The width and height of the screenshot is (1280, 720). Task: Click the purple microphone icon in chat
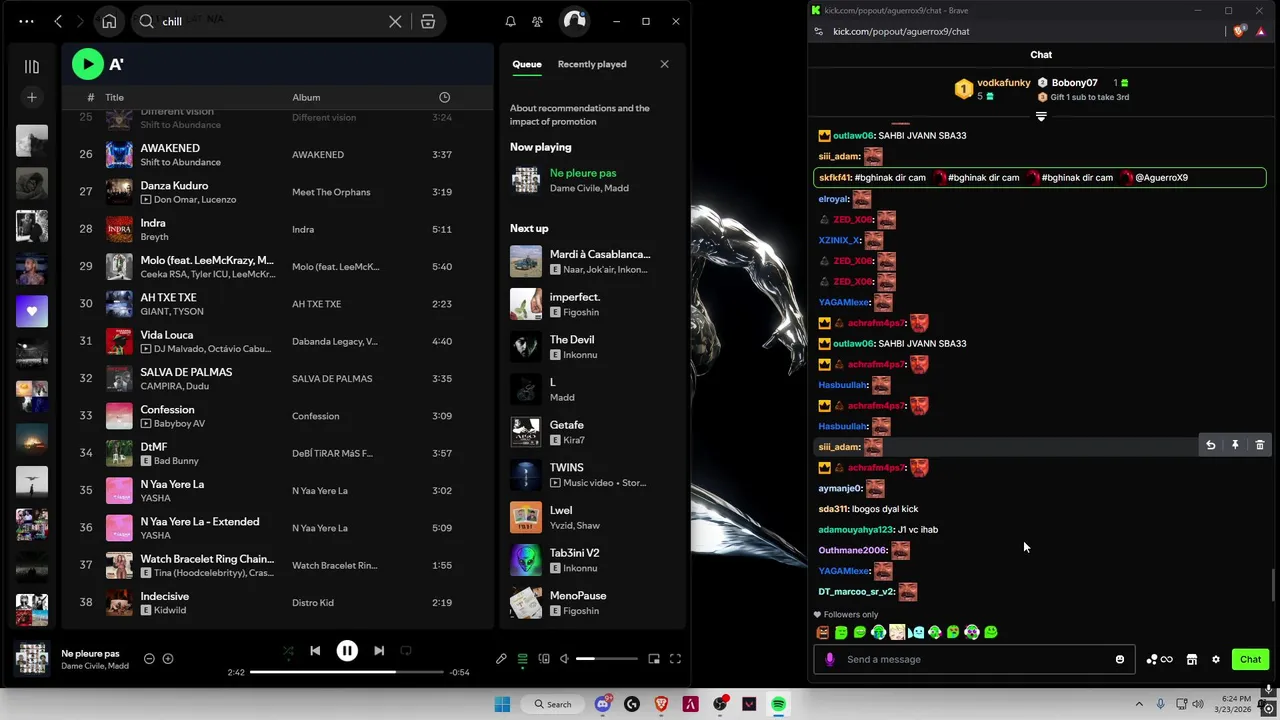[x=830, y=660]
